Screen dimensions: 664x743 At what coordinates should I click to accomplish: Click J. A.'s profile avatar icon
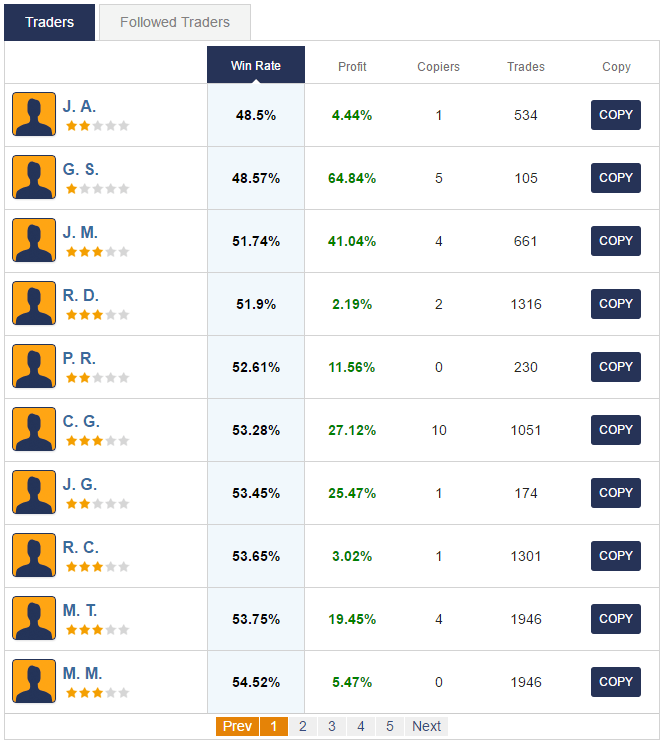pos(34,114)
